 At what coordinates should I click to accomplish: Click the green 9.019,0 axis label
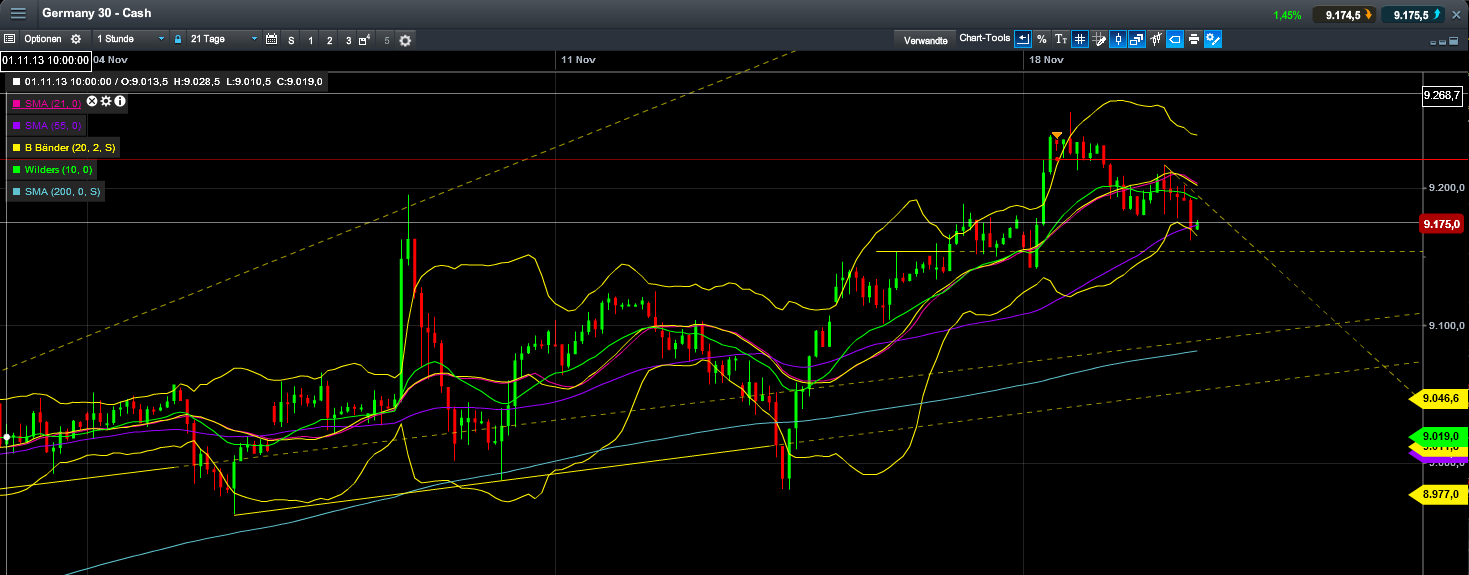tap(1436, 436)
